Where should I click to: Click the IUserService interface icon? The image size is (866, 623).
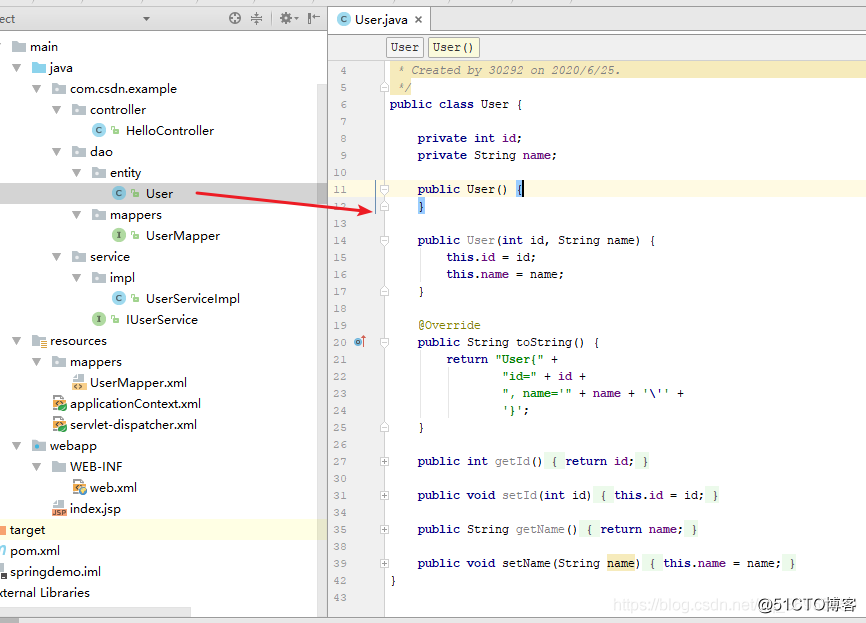(98, 319)
